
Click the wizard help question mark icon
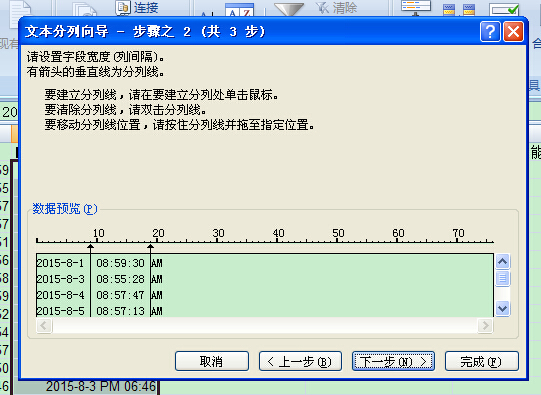click(490, 32)
